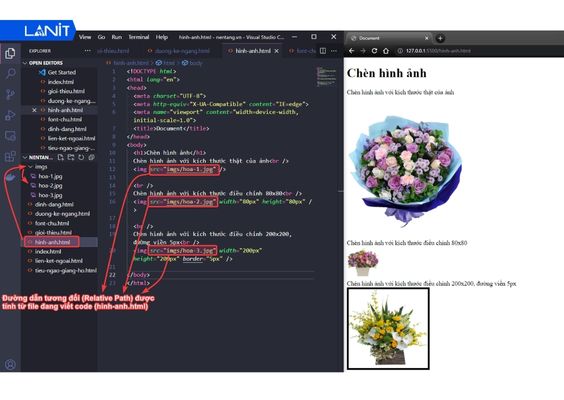
Task: Open the Extensions view
Action: [x=10, y=156]
